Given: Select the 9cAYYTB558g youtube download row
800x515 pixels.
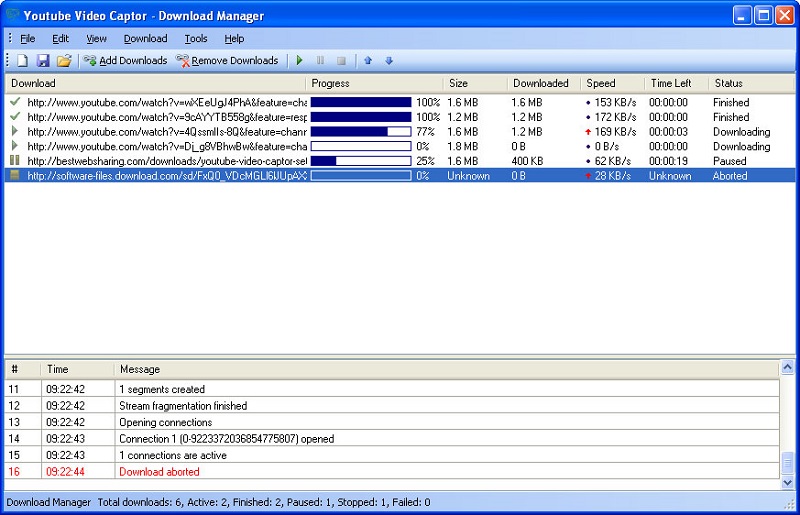Looking at the screenshot, I should point(400,117).
